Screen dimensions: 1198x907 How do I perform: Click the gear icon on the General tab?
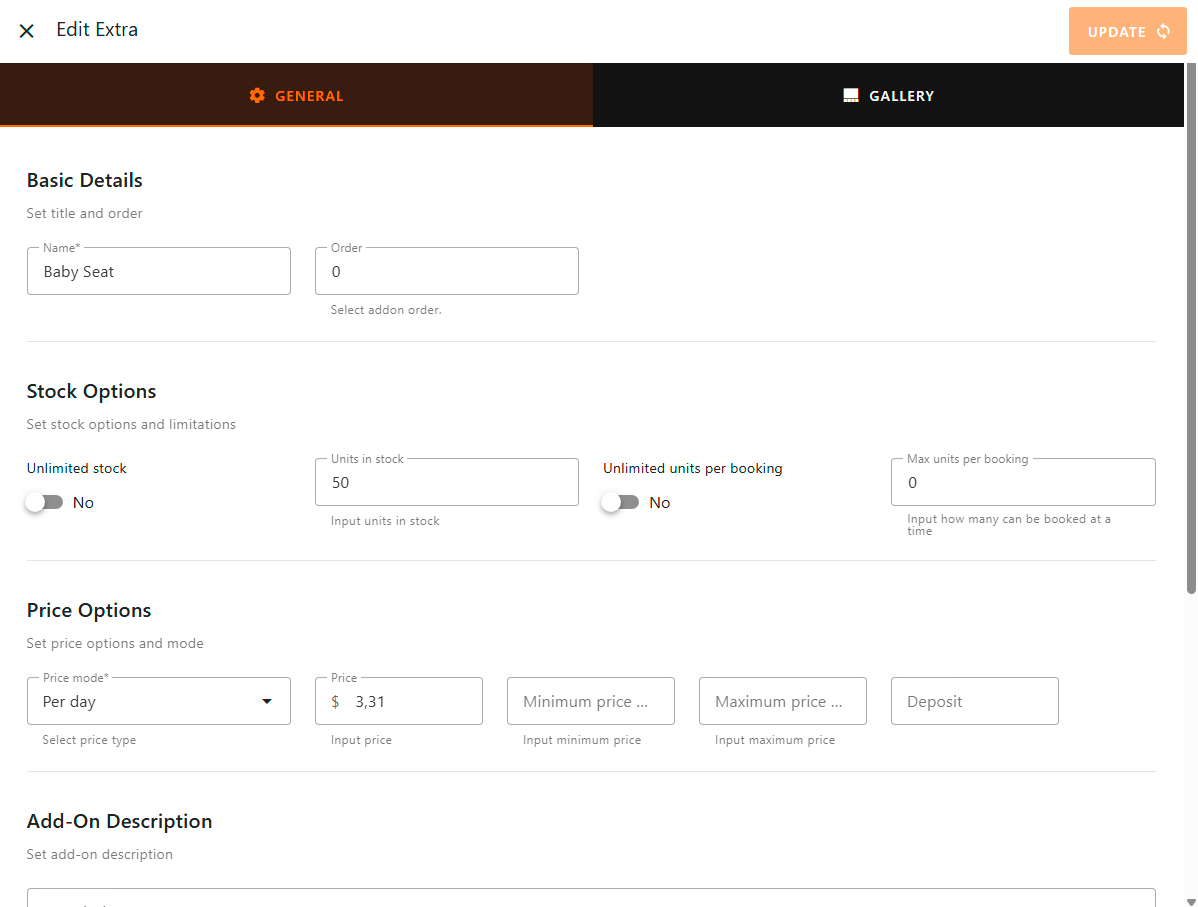257,96
